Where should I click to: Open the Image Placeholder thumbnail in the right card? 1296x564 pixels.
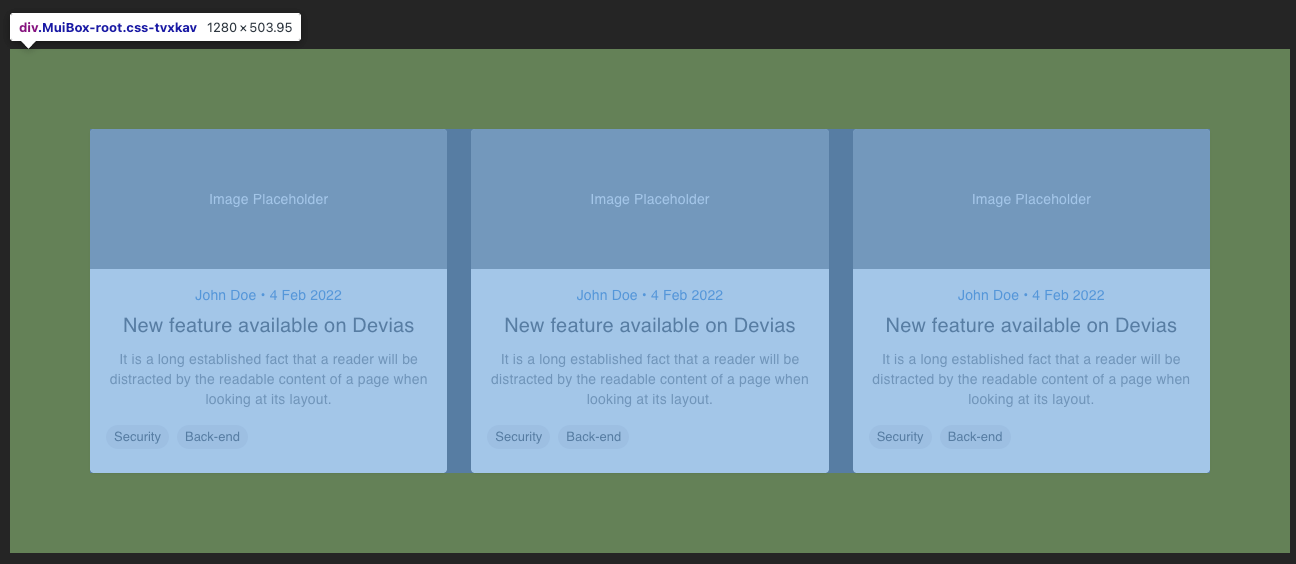[1031, 199]
